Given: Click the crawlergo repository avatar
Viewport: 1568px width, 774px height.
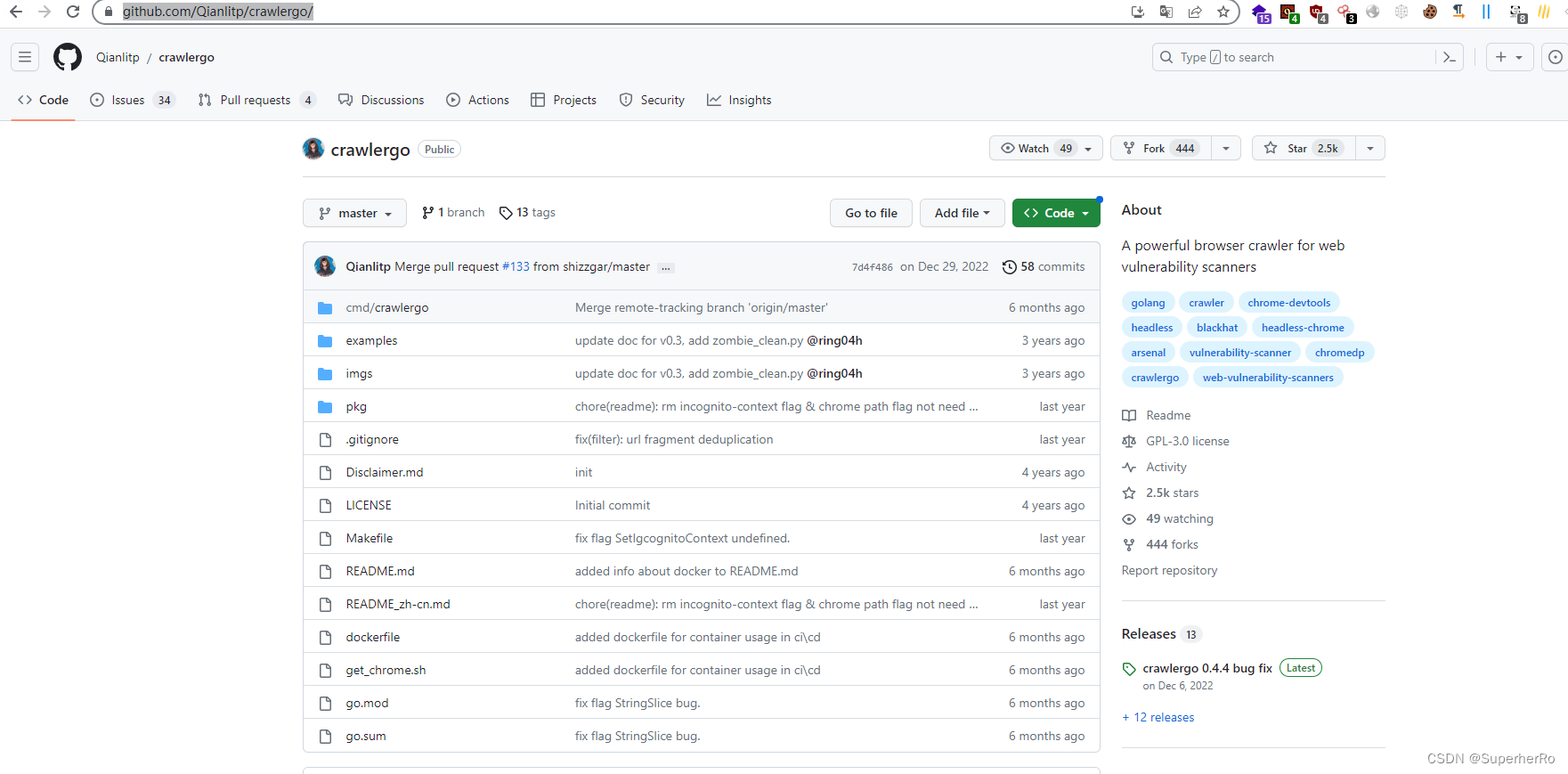Looking at the screenshot, I should click(313, 149).
